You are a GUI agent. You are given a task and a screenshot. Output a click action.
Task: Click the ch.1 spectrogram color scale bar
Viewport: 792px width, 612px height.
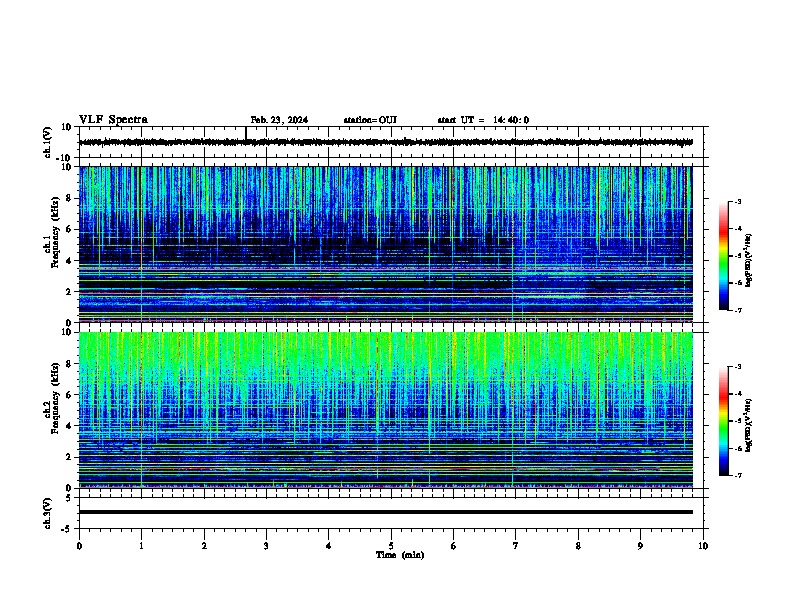pos(723,256)
